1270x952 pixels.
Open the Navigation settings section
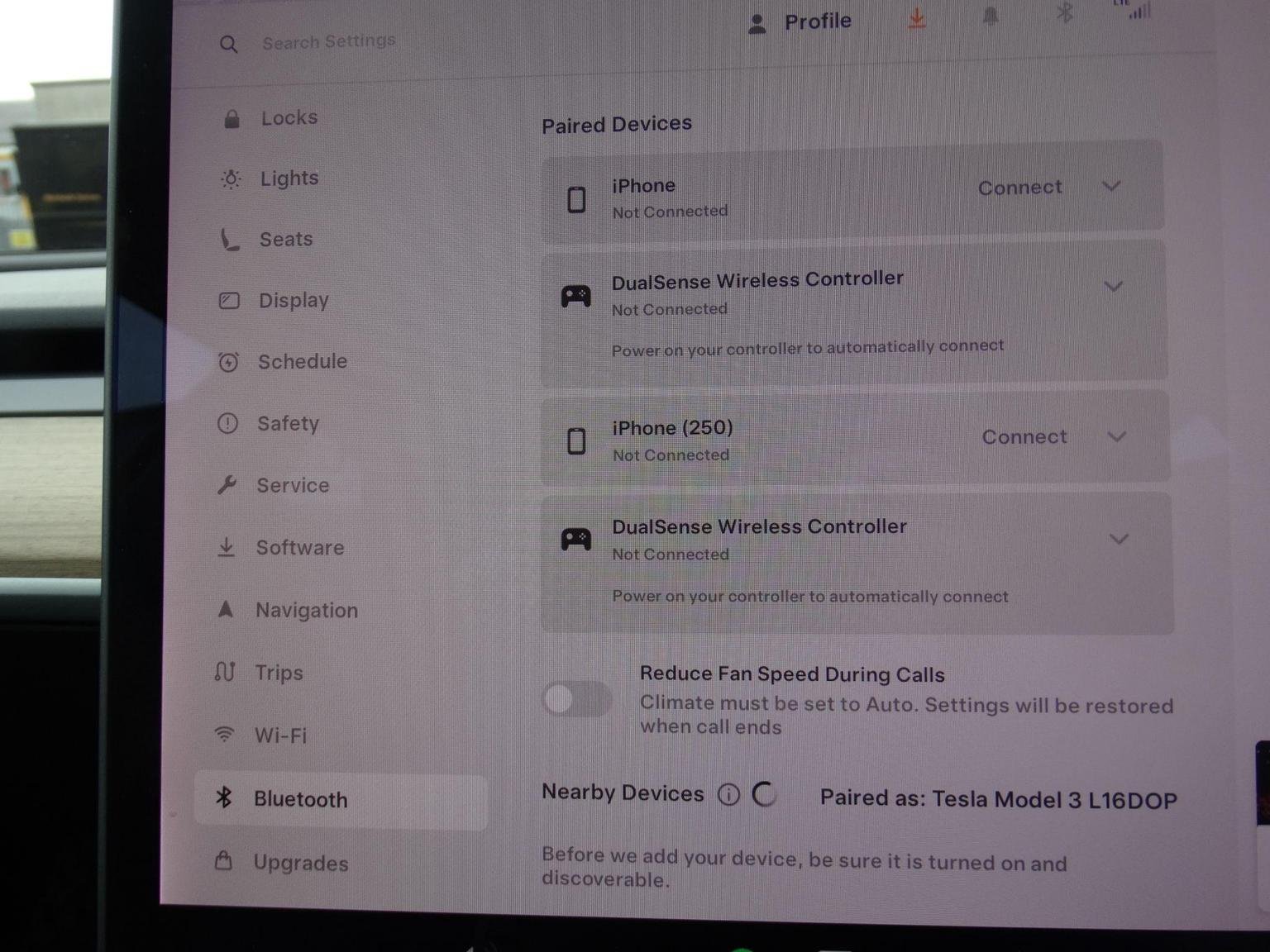click(x=306, y=611)
